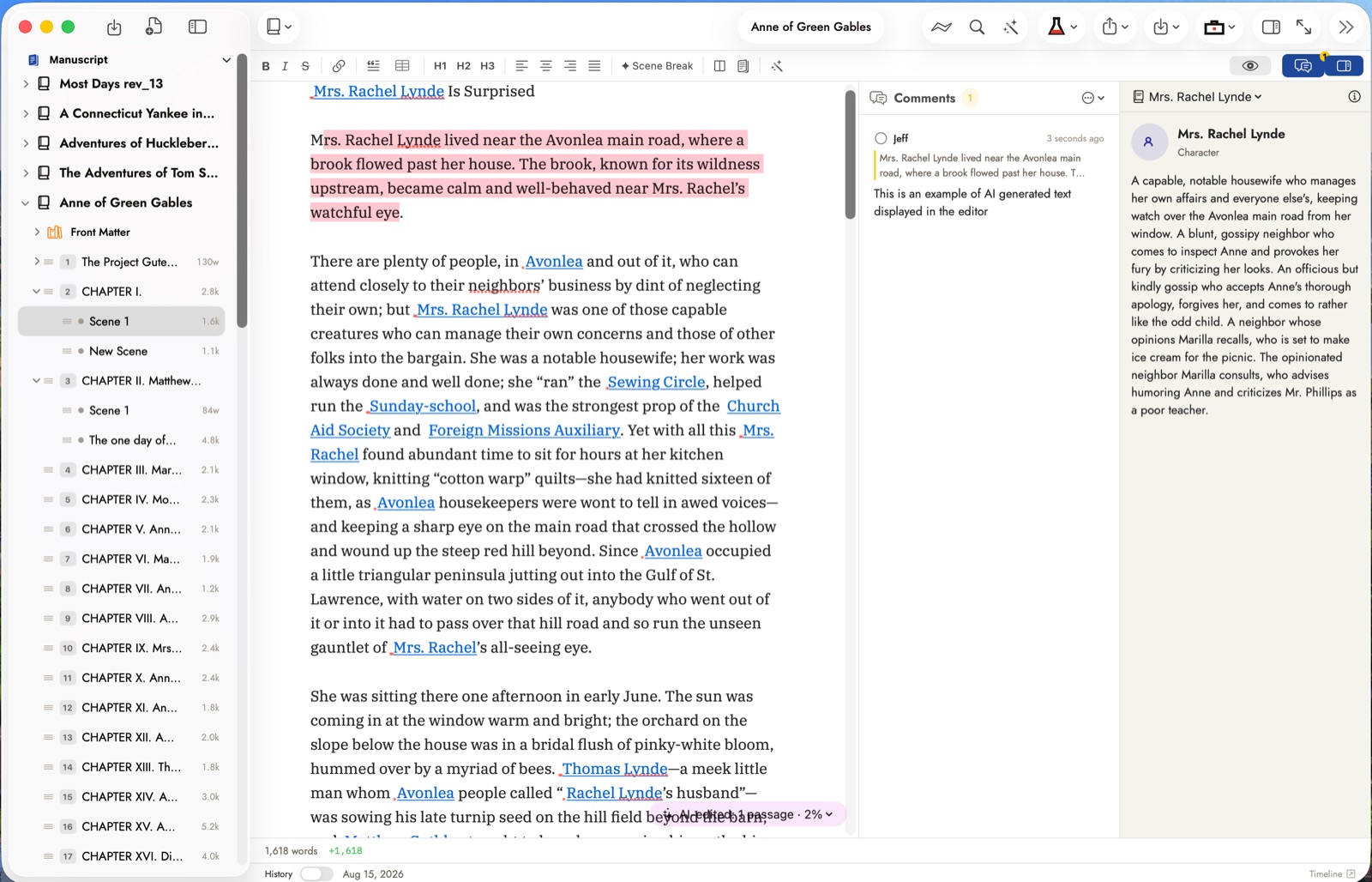The height and width of the screenshot is (882, 1372).
Task: Insert a table
Action: click(x=402, y=66)
